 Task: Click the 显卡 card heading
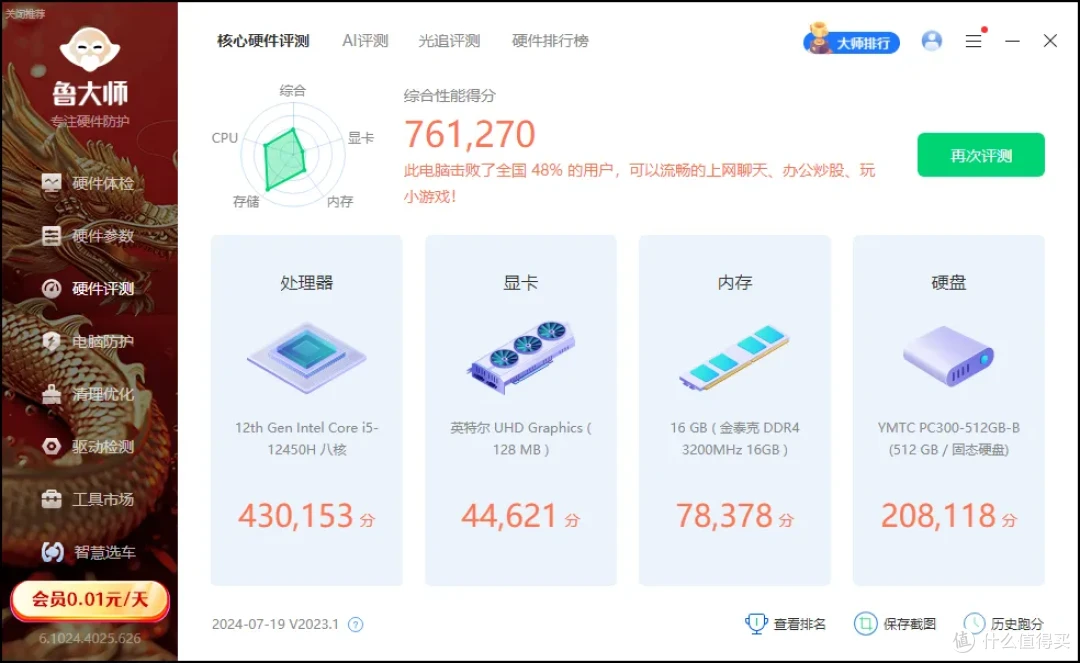tap(521, 283)
